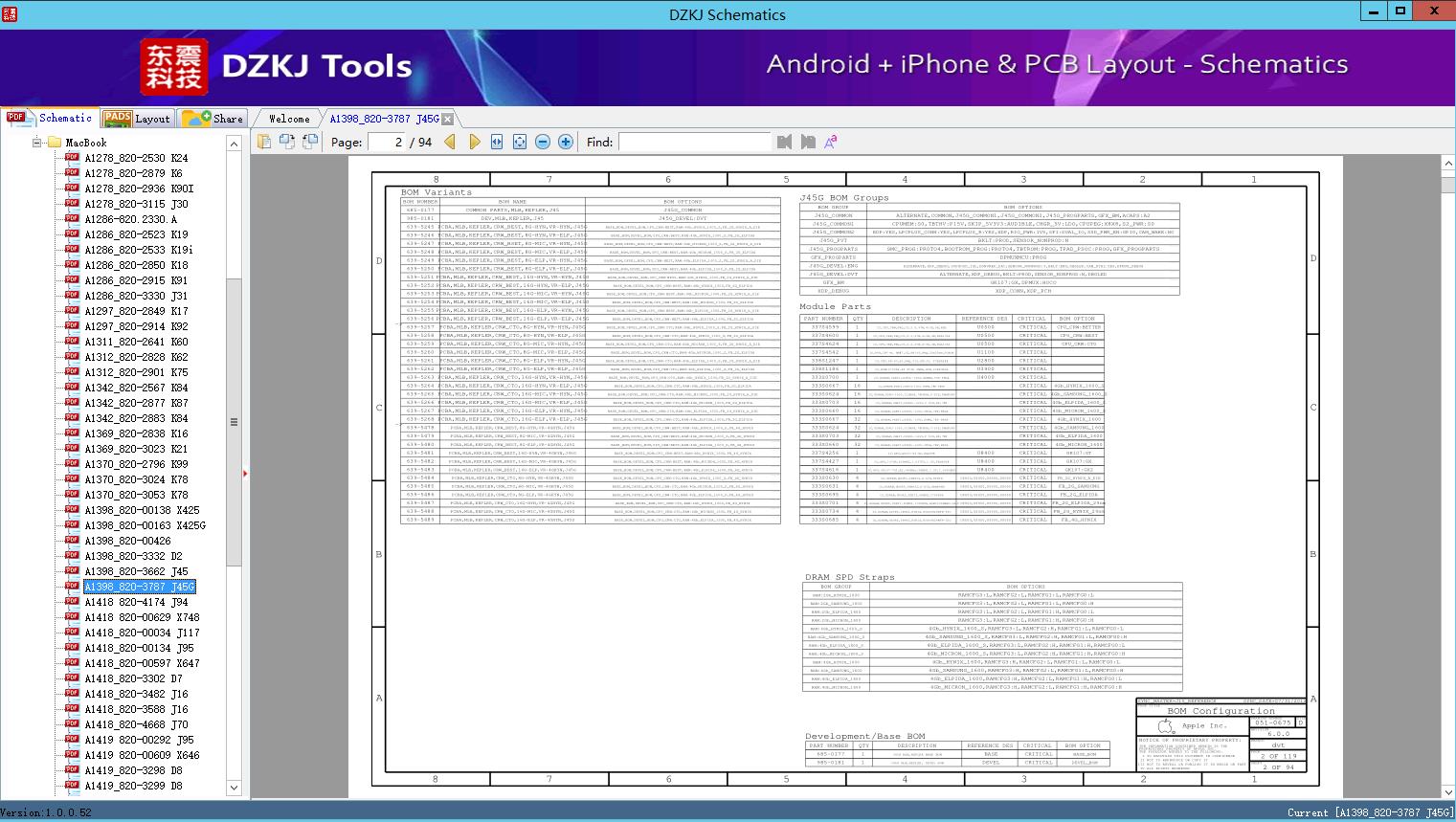The height and width of the screenshot is (822, 1456).
Task: Close the A1398_820-3787 J45G tab
Action: (447, 119)
